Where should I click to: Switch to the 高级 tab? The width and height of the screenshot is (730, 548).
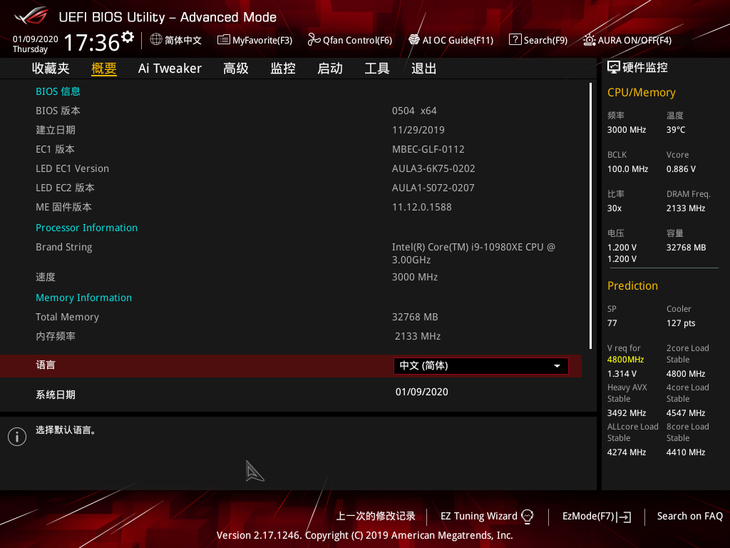tap(235, 68)
